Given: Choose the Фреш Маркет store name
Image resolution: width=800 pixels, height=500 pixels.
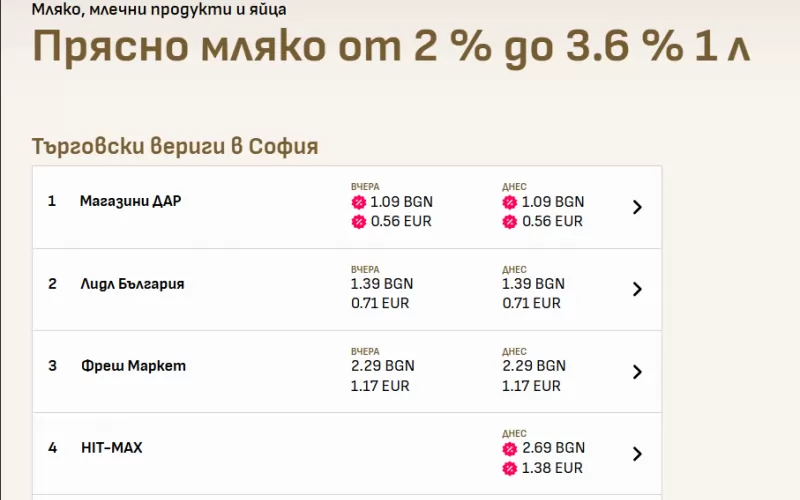Looking at the screenshot, I should (133, 366).
